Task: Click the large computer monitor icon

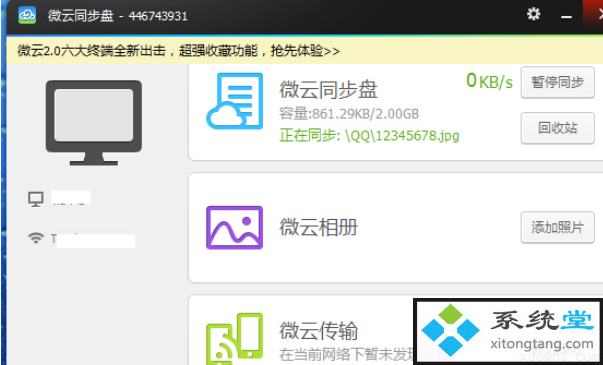Action: point(94,123)
